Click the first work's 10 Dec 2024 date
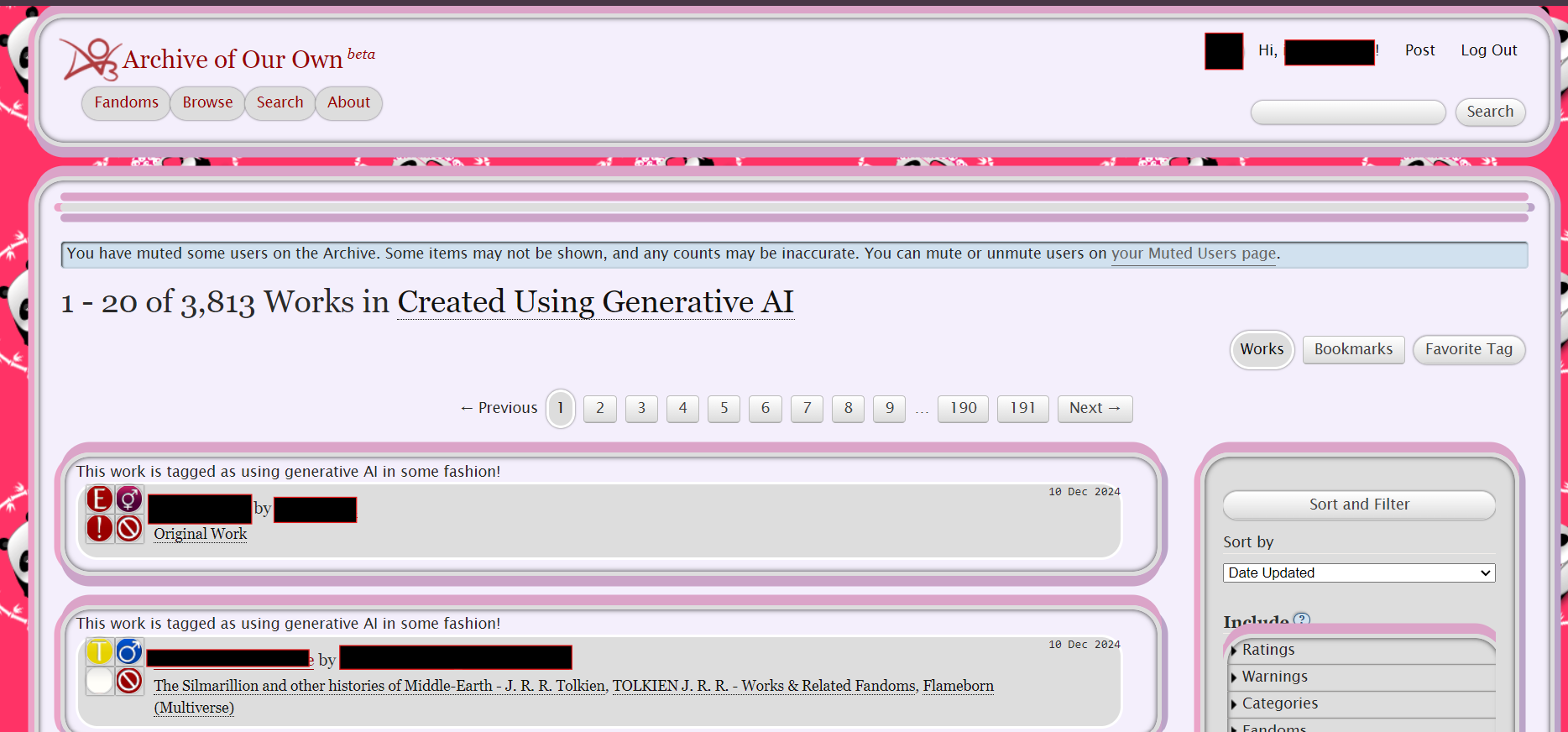The height and width of the screenshot is (732, 1568). pyautogui.click(x=1084, y=492)
